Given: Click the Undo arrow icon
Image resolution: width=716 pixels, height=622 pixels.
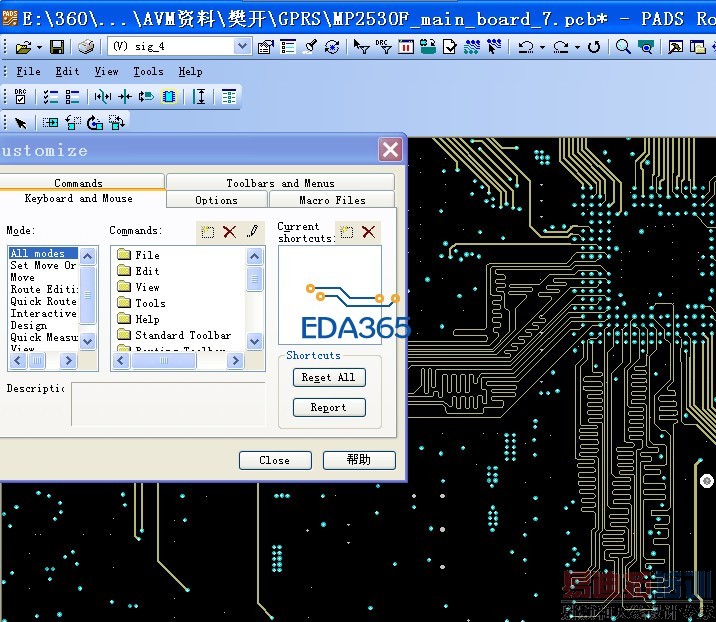Looking at the screenshot, I should 524,47.
